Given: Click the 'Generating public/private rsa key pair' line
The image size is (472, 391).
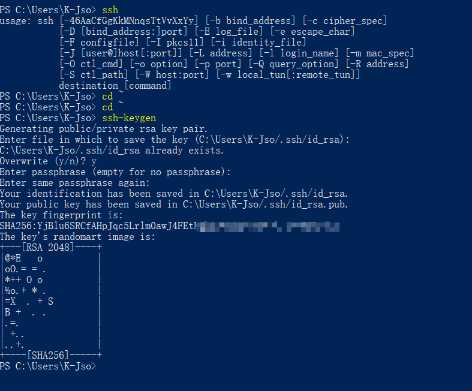Looking at the screenshot, I should point(104,129).
